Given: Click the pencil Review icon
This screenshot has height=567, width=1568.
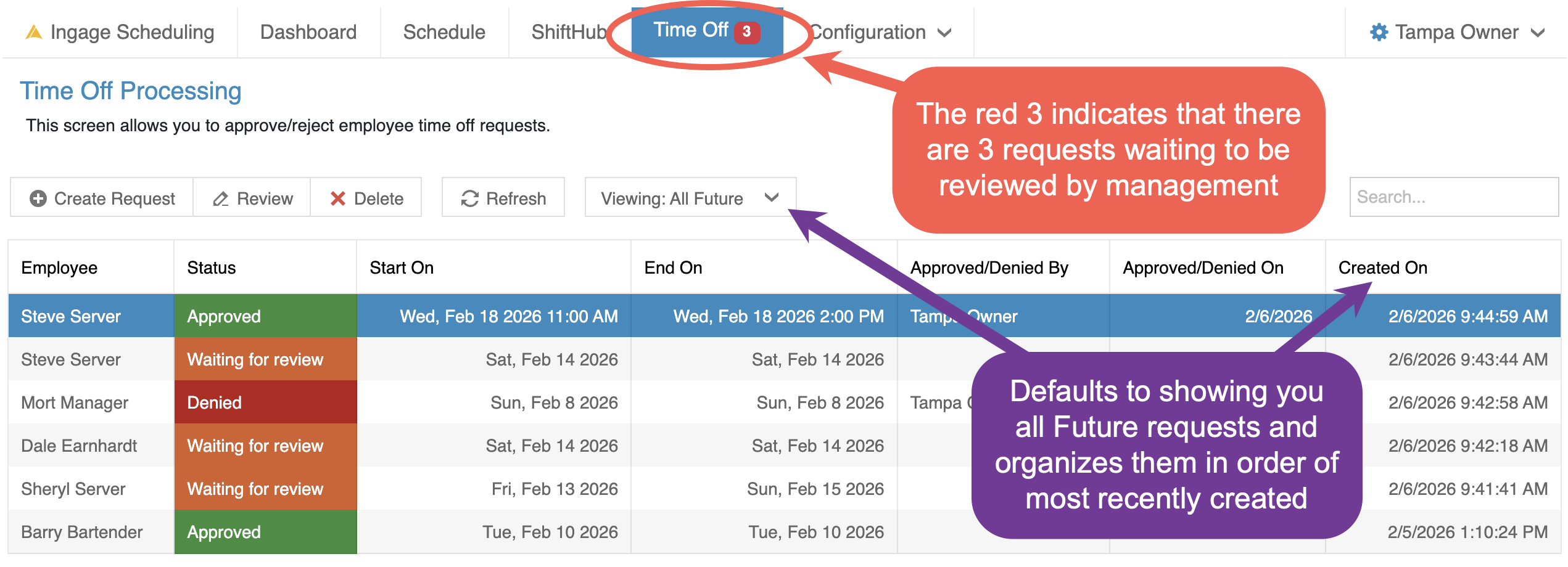Looking at the screenshot, I should (221, 198).
